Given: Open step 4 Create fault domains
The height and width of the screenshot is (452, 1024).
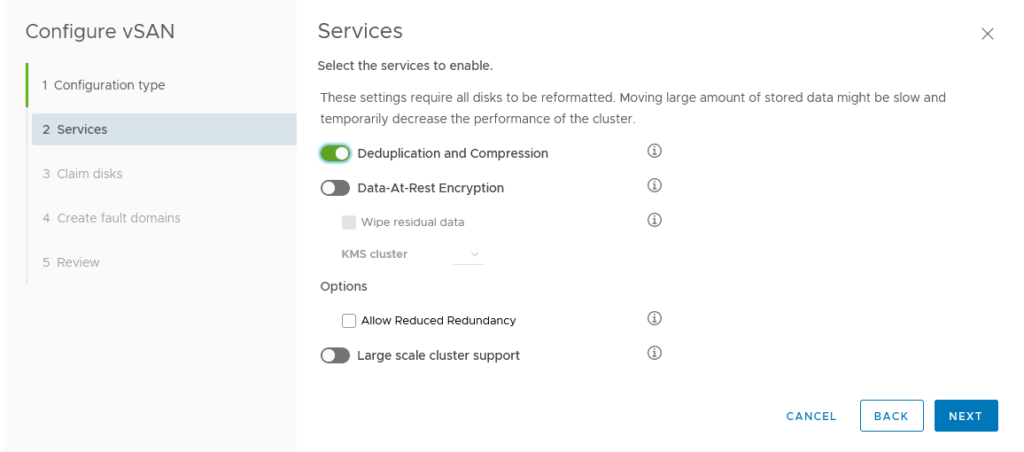Looking at the screenshot, I should [111, 218].
